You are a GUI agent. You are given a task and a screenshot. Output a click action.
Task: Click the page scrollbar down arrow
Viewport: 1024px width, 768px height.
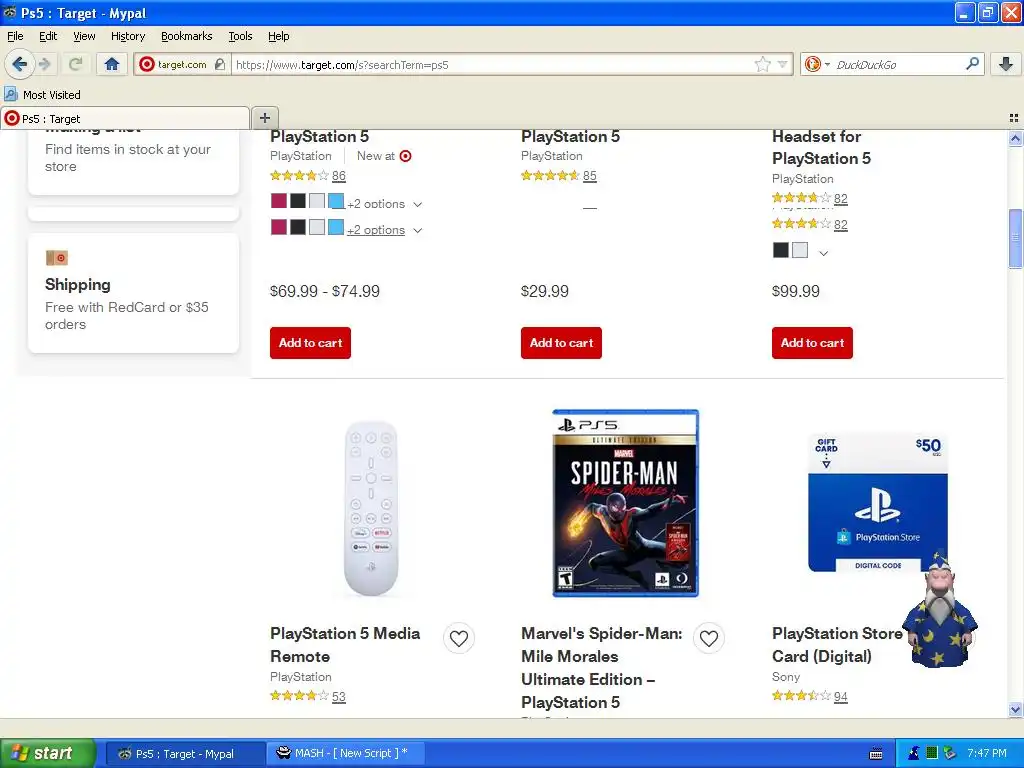click(x=1015, y=709)
